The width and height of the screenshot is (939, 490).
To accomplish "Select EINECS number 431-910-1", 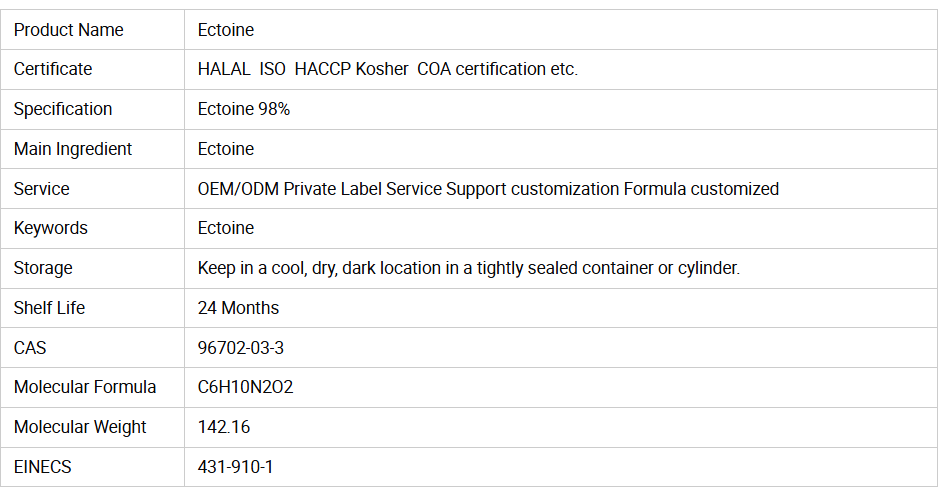I will (235, 467).
